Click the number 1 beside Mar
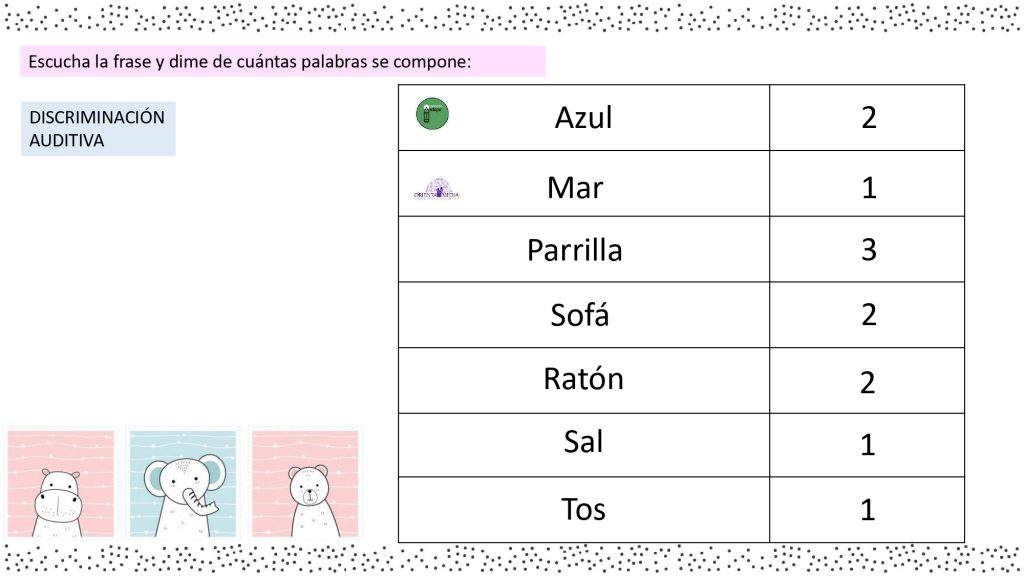This screenshot has height=576, width=1024. 868,187
